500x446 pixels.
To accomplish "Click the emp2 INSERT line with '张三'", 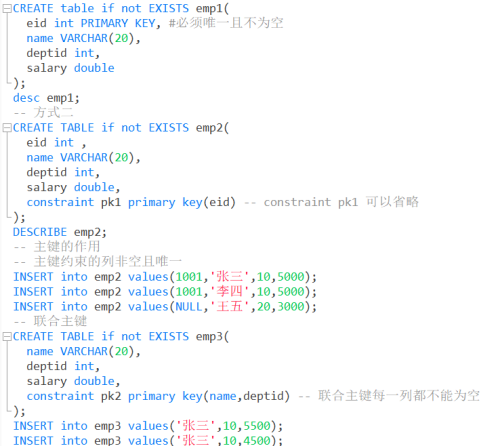I will pos(165,277).
